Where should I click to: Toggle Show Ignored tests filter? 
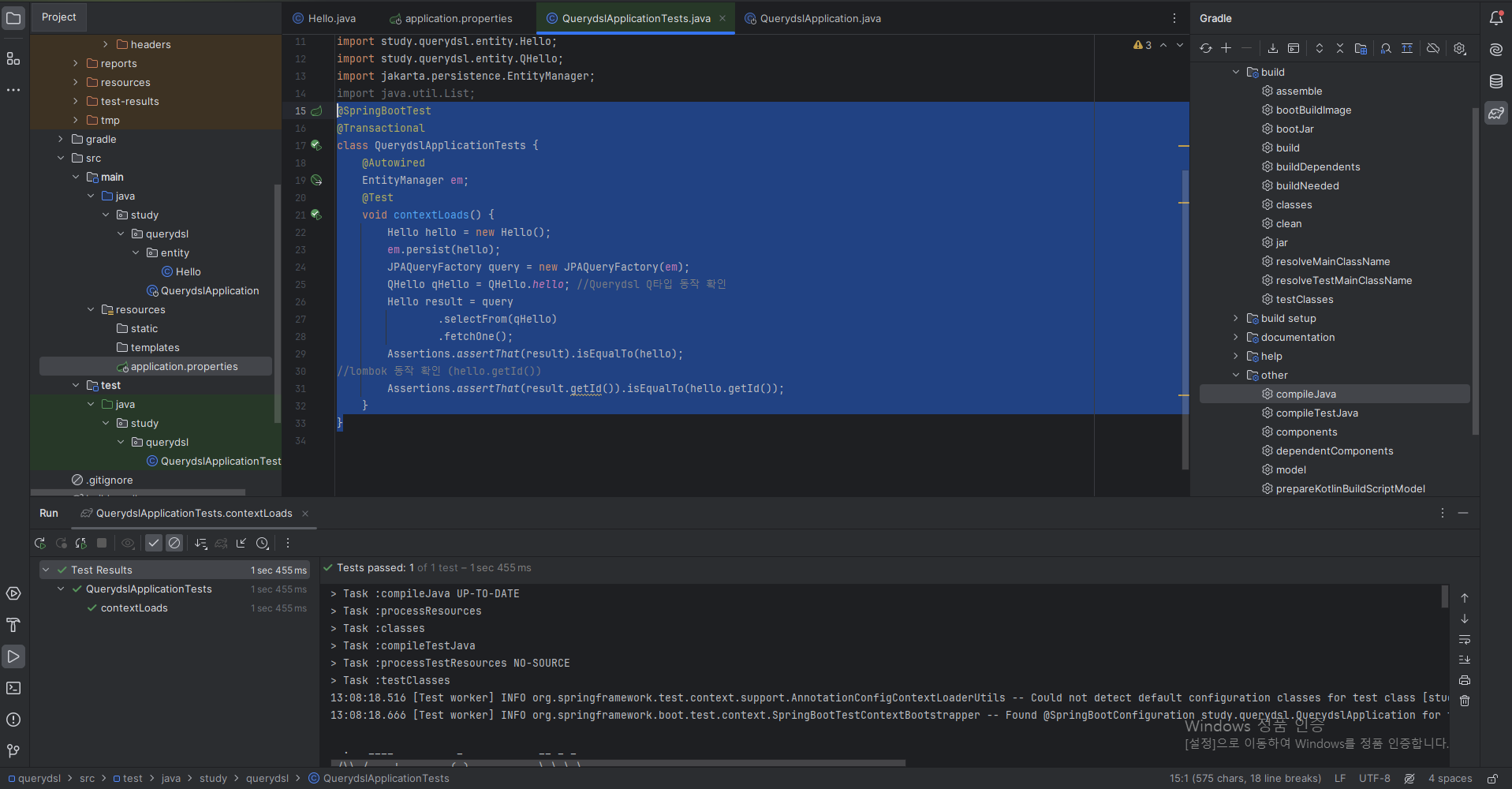(x=174, y=543)
